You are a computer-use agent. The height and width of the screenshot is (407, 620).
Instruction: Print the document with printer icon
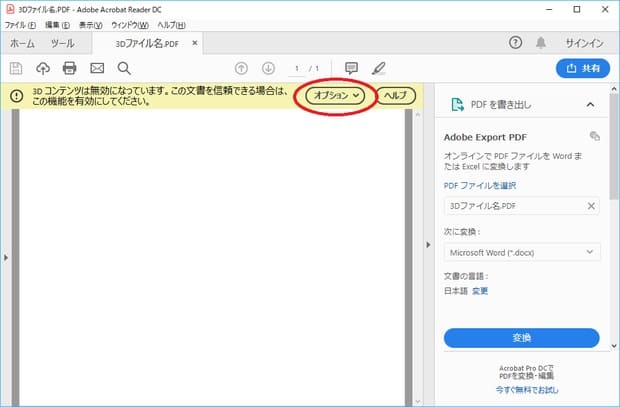(70, 68)
